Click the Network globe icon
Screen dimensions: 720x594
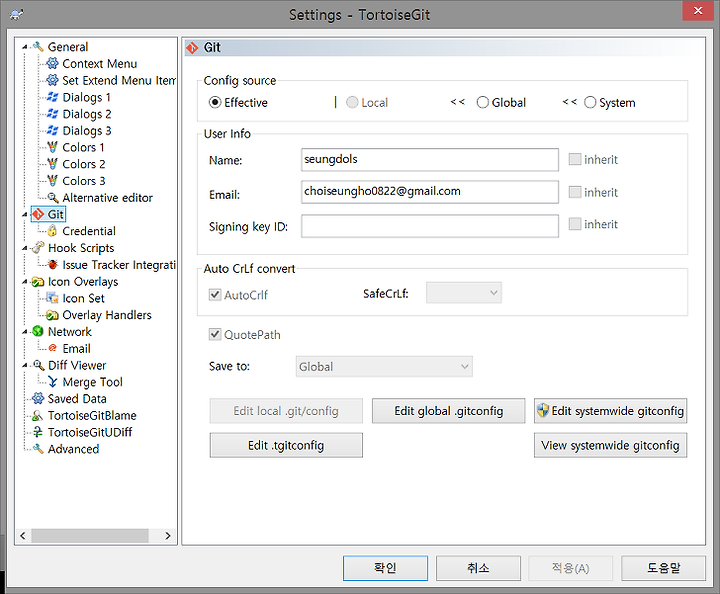coord(38,331)
